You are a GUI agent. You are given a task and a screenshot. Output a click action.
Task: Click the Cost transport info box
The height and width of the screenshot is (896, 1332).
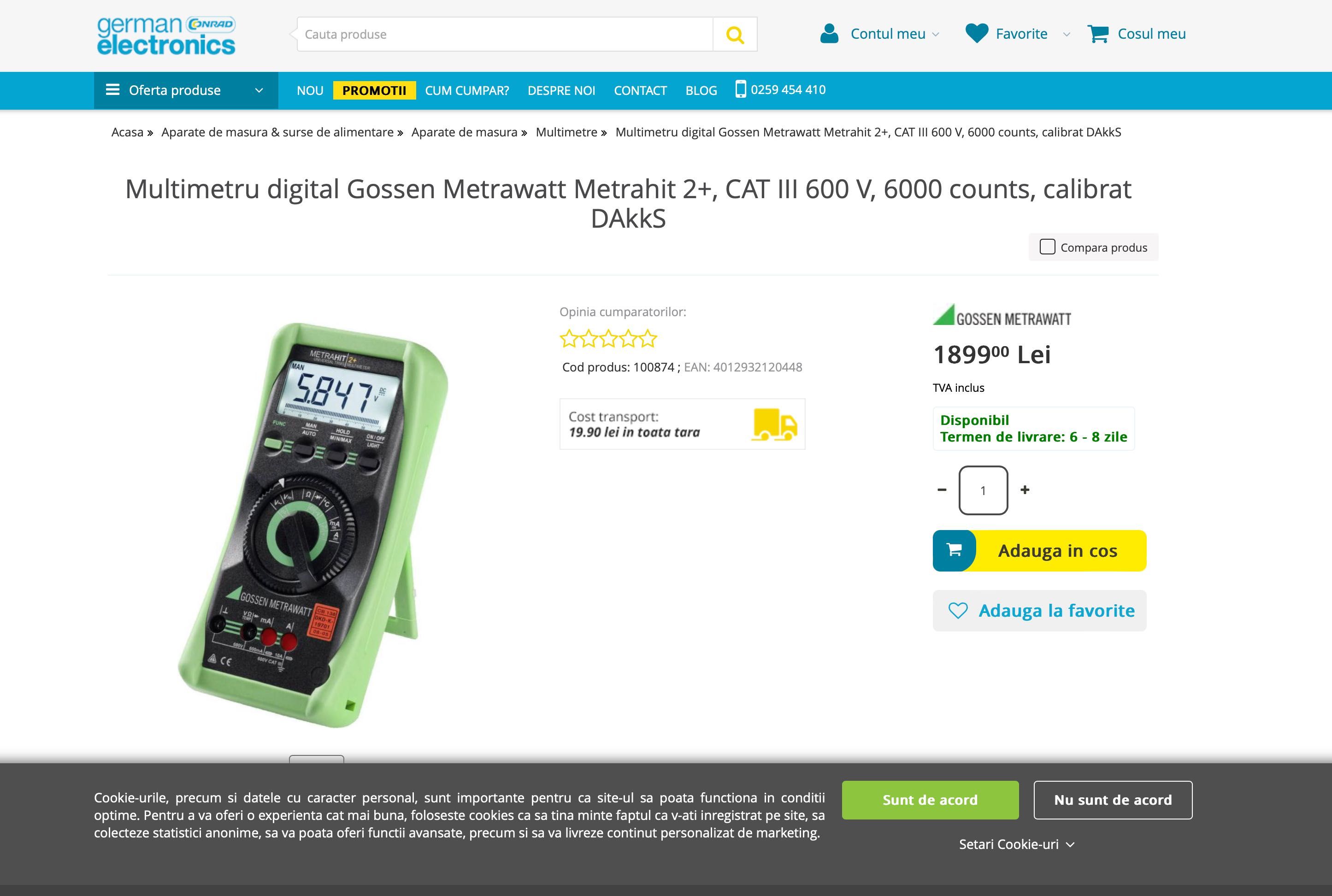tap(682, 424)
